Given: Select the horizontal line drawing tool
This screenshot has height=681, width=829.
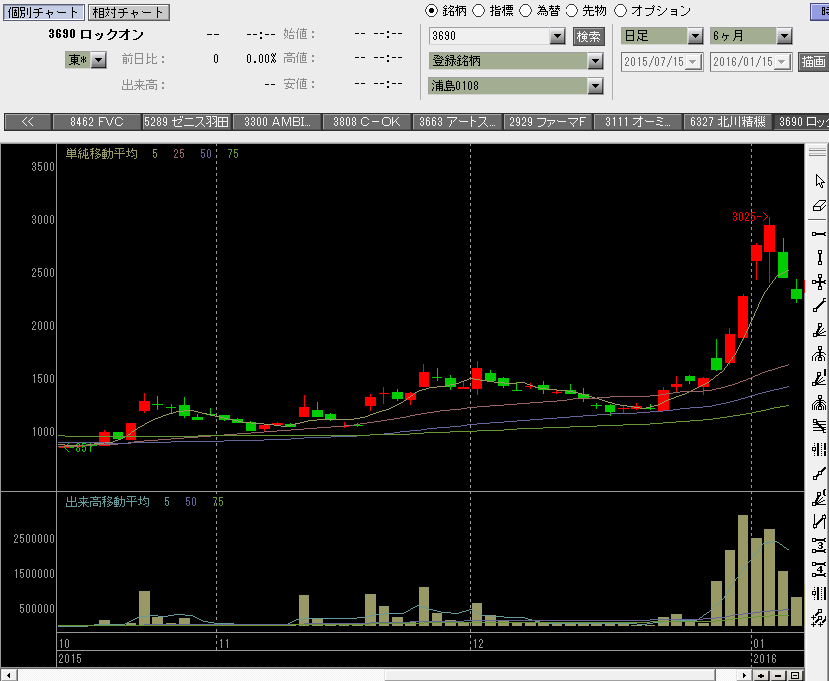Looking at the screenshot, I should (819, 234).
